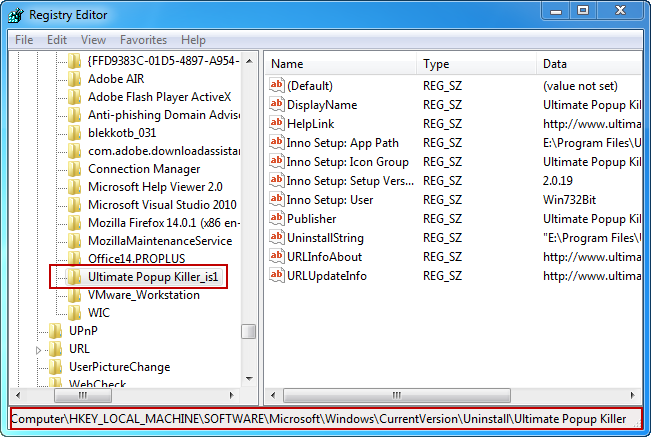Viewport: 651px width, 437px height.
Task: Select the Inno Setup: Setup Vers... value
Action: point(350,181)
